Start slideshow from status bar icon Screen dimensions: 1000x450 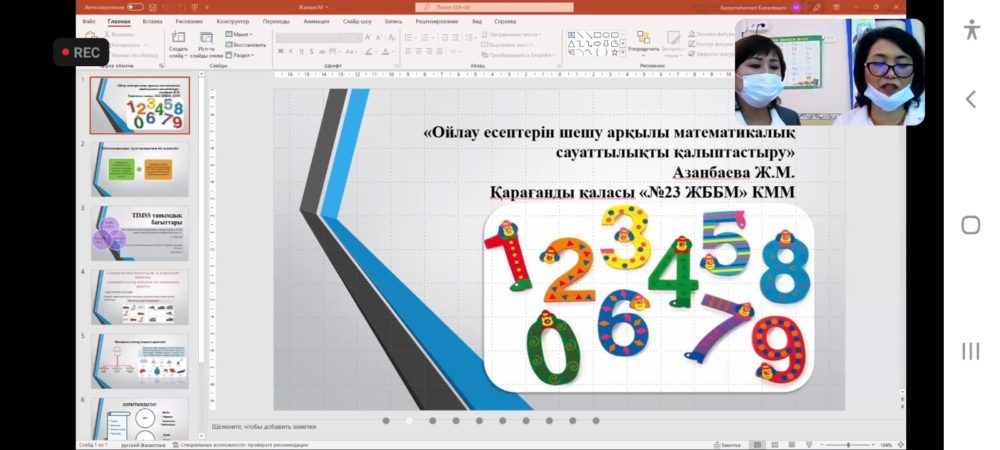click(809, 444)
